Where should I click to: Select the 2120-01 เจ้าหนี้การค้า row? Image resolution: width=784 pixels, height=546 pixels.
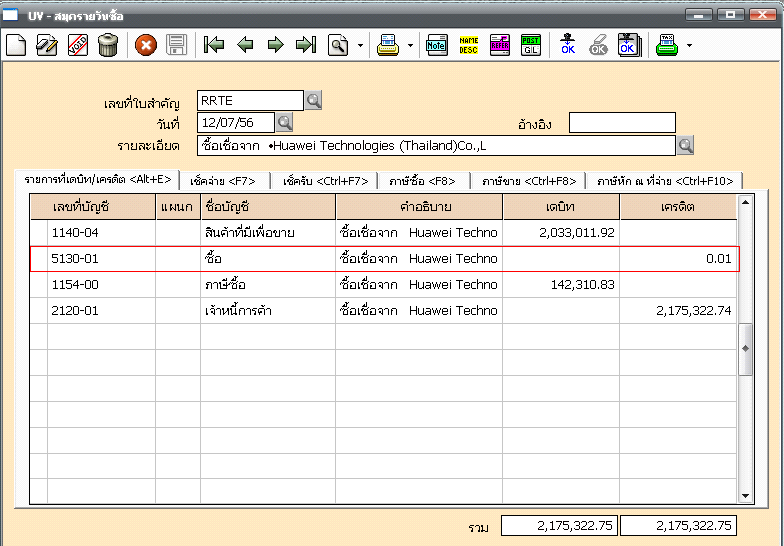390,310
